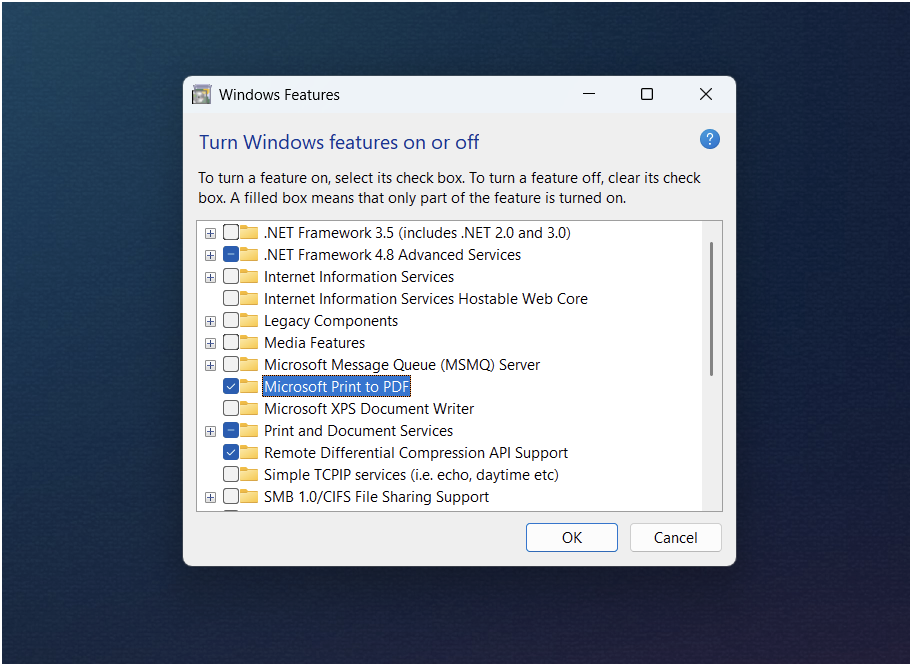
Task: Expand Print and Document Services node
Action: [x=211, y=431]
